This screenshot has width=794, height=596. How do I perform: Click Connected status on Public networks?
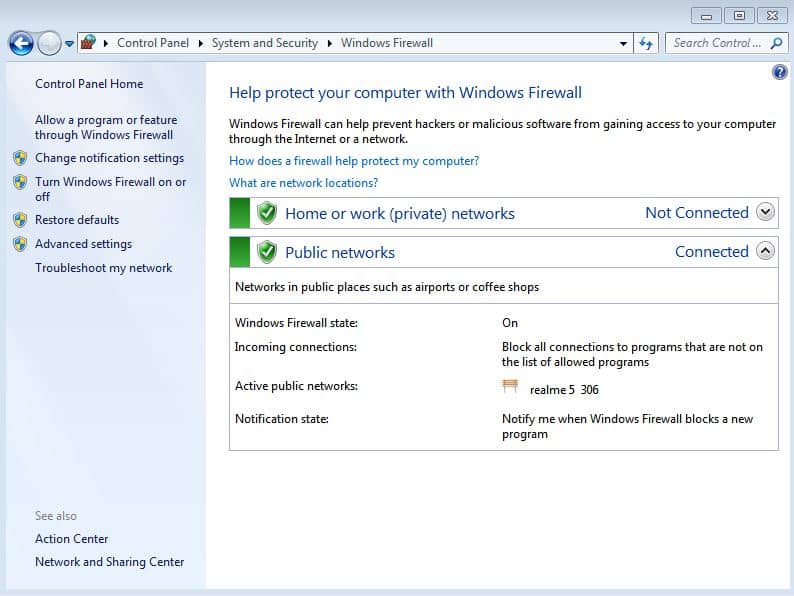pos(711,252)
